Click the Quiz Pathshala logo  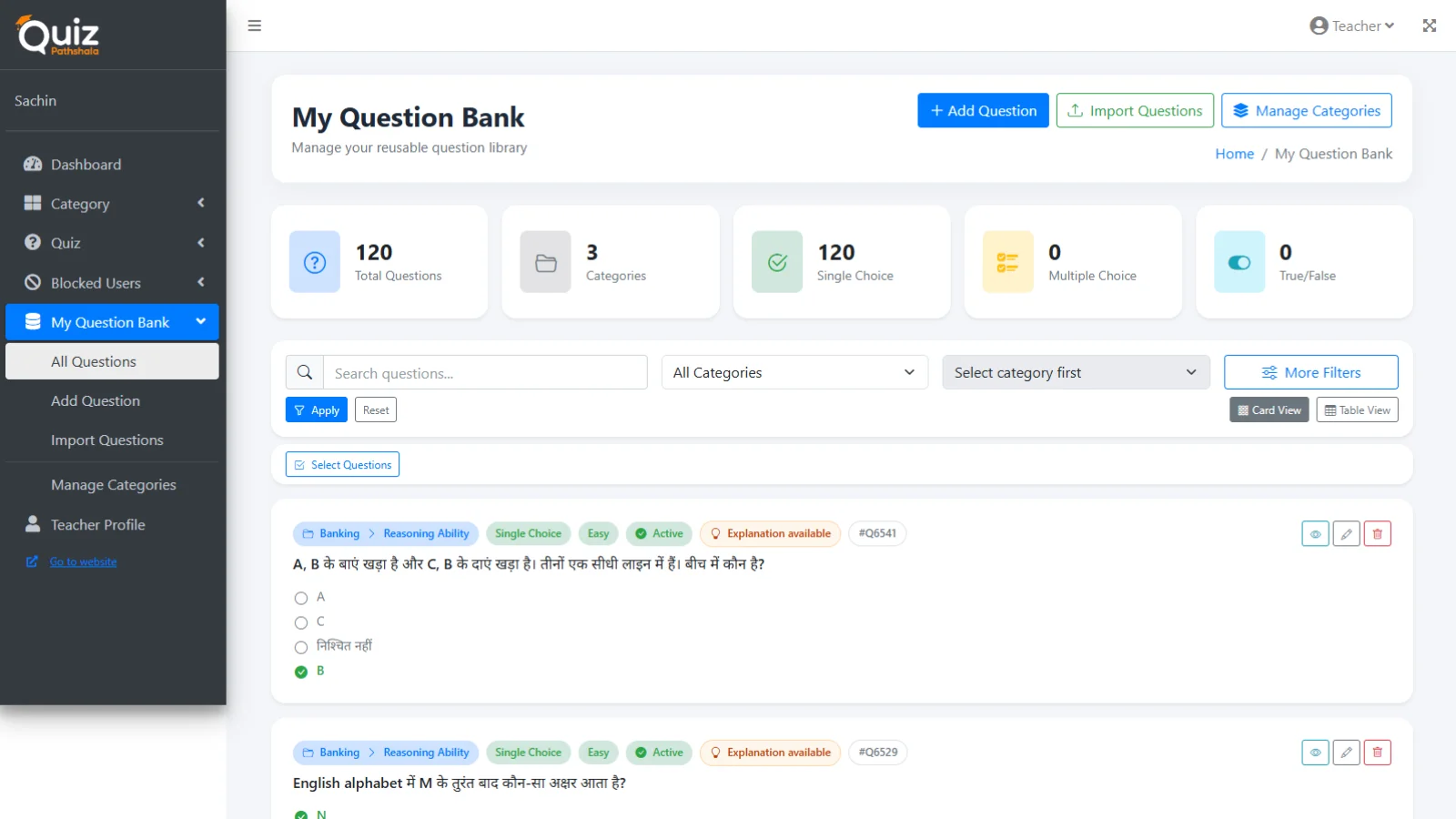tap(57, 35)
